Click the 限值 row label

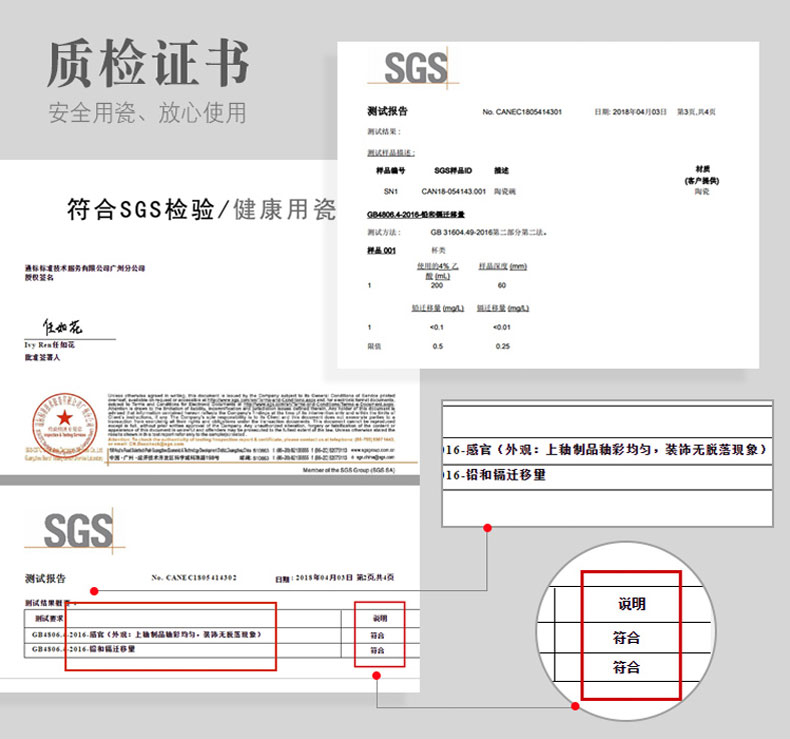[374, 346]
